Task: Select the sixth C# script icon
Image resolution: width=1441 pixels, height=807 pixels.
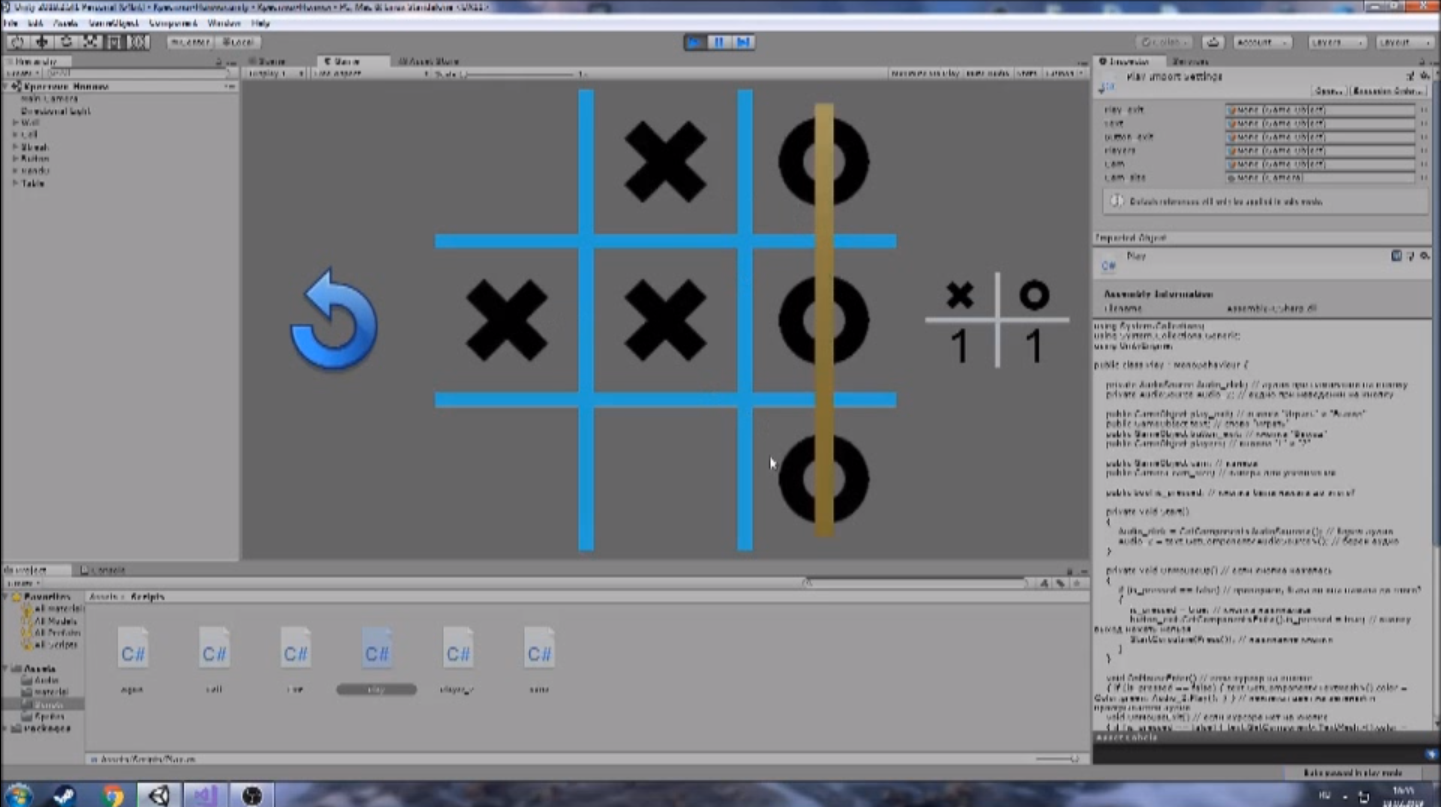Action: [539, 659]
